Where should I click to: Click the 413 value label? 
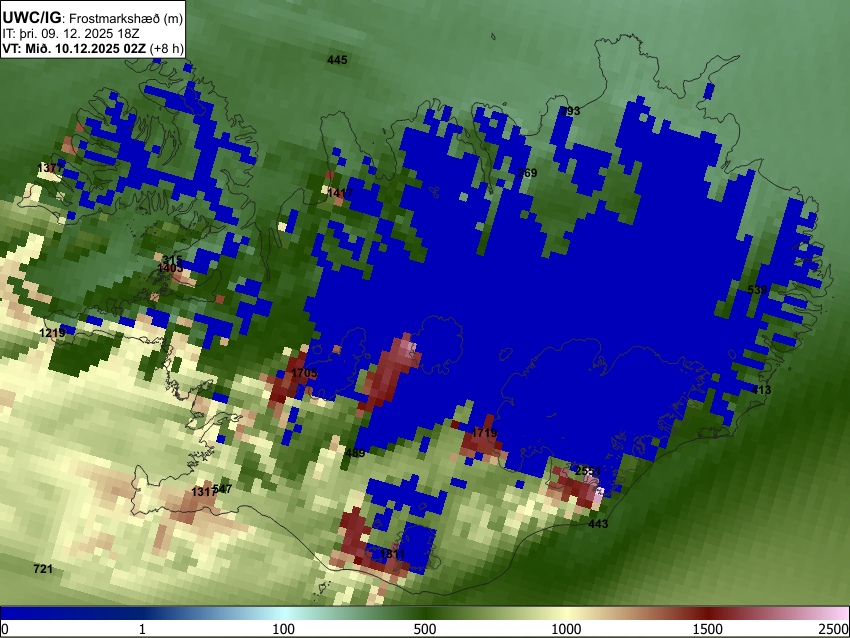761,390
